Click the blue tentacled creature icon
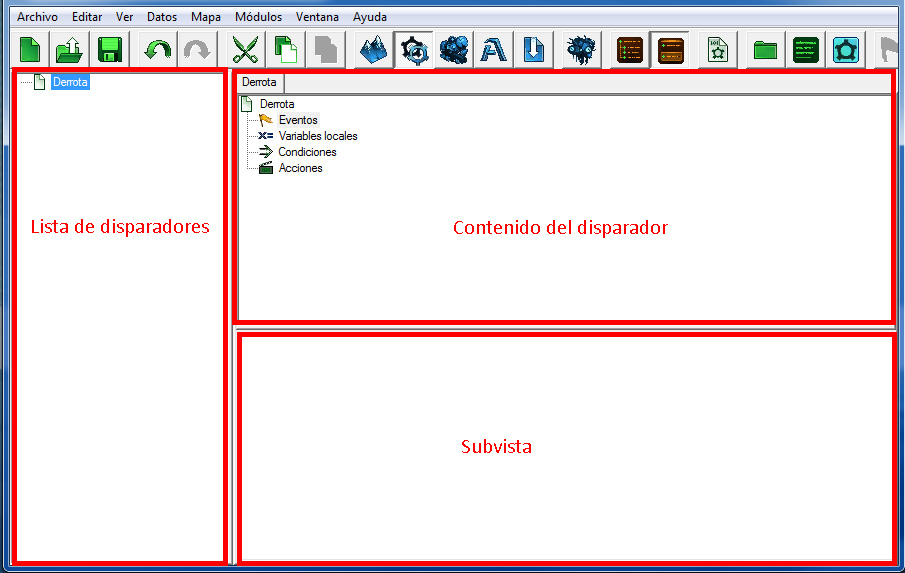This screenshot has height=573, width=905. tap(581, 50)
